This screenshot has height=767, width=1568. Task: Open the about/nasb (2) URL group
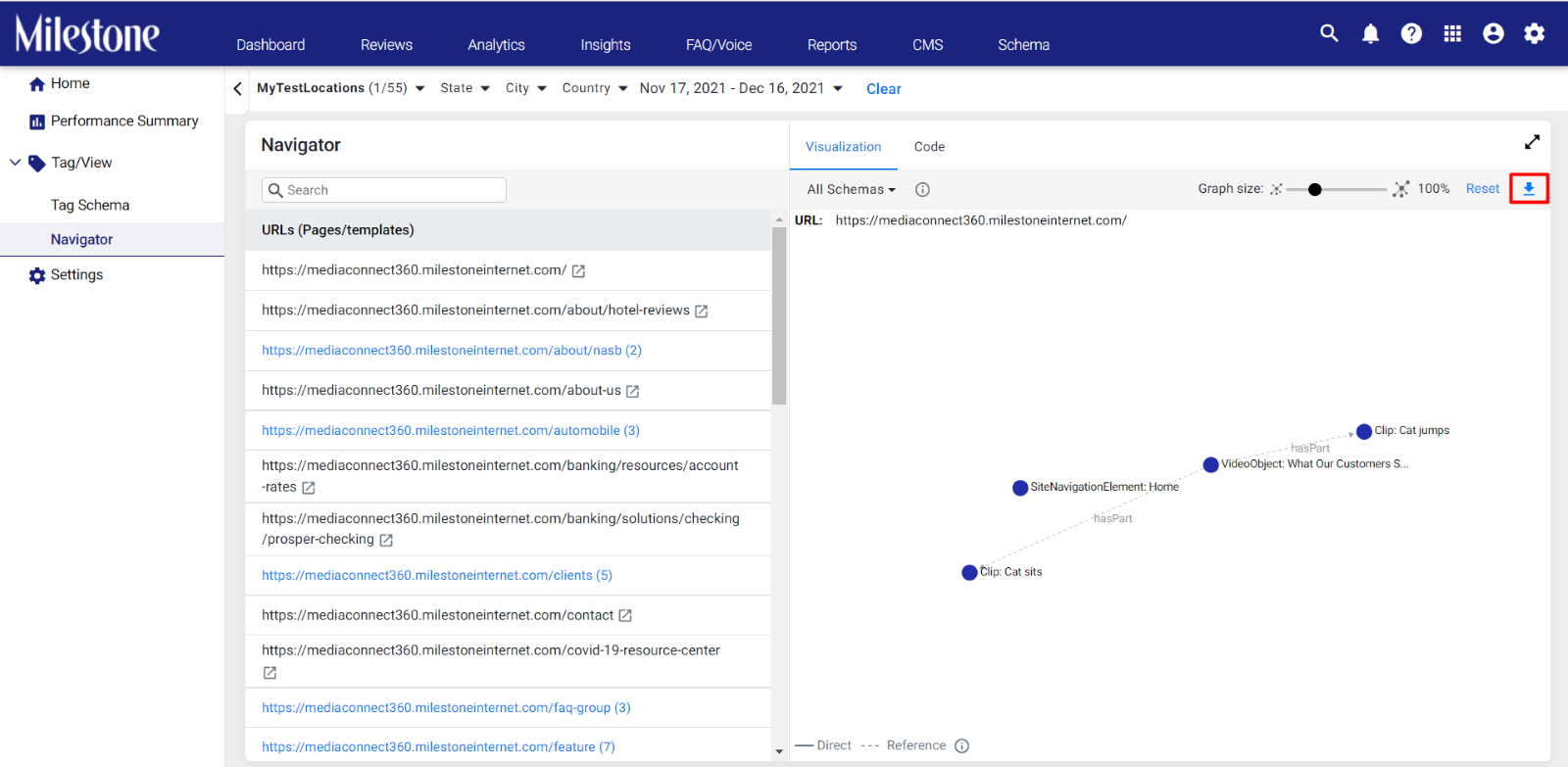[452, 351]
